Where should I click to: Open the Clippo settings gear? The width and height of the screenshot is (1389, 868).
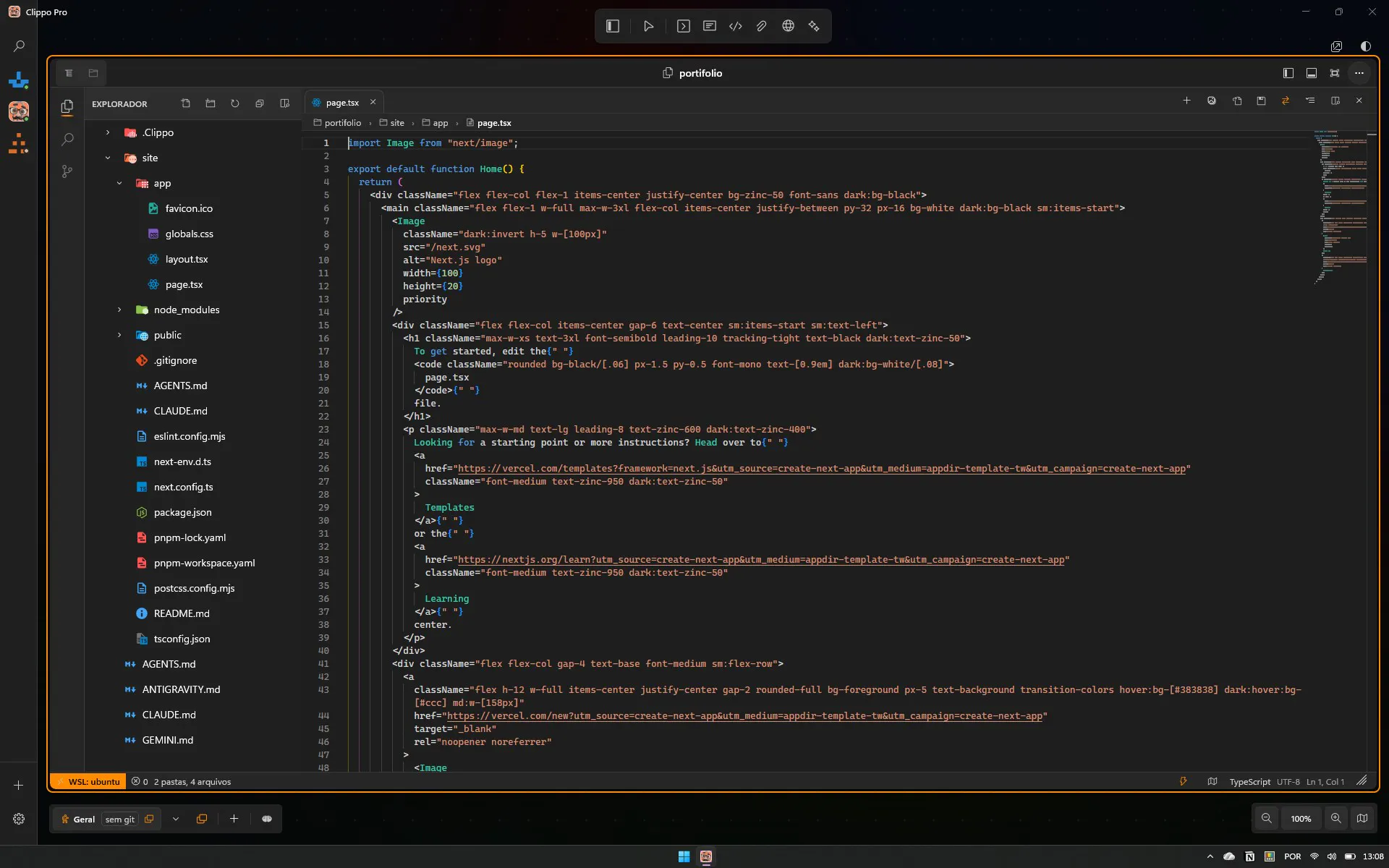click(x=19, y=819)
